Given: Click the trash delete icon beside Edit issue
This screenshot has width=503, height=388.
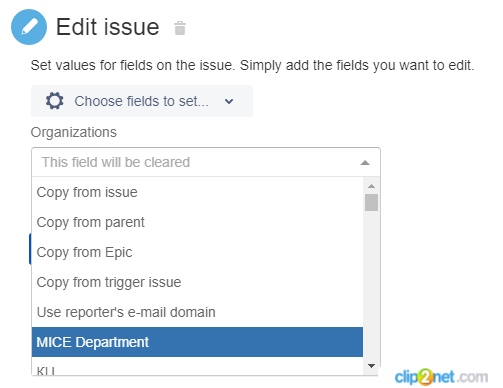Looking at the screenshot, I should click(180, 28).
